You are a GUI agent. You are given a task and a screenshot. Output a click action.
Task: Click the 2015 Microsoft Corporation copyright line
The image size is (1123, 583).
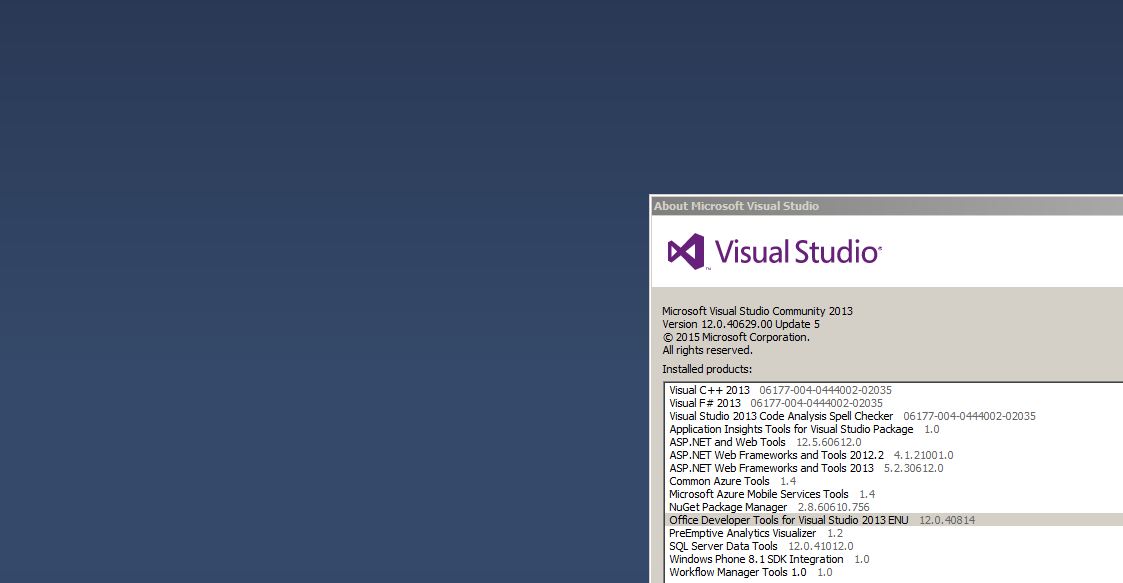(x=736, y=337)
